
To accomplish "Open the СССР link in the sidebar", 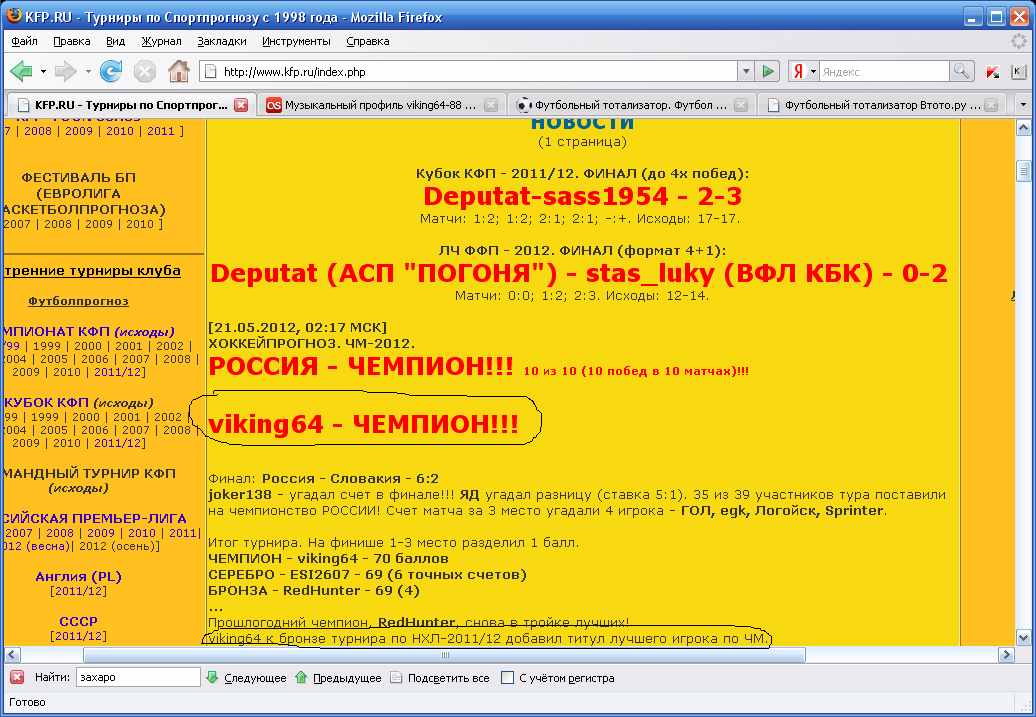I will (78, 621).
